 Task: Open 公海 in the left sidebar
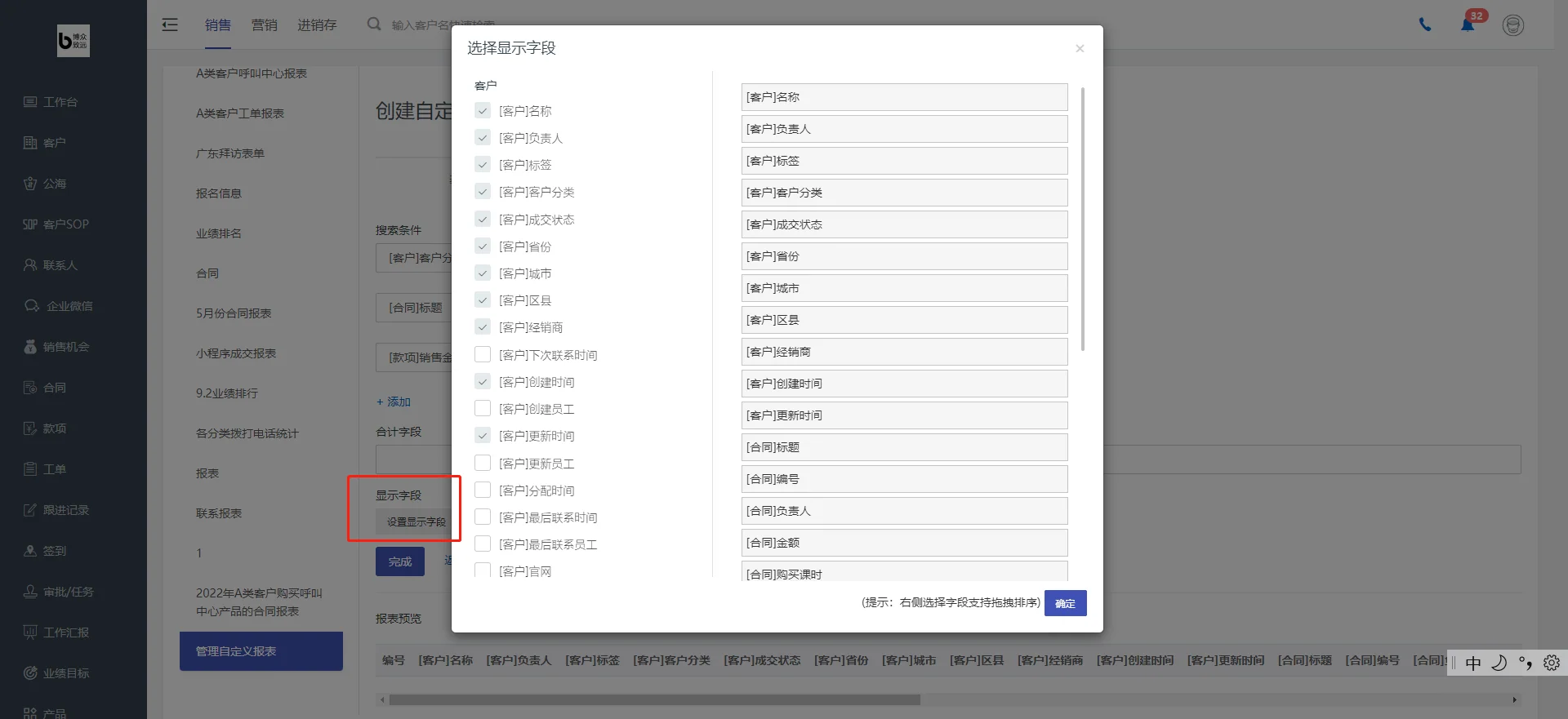(45, 184)
